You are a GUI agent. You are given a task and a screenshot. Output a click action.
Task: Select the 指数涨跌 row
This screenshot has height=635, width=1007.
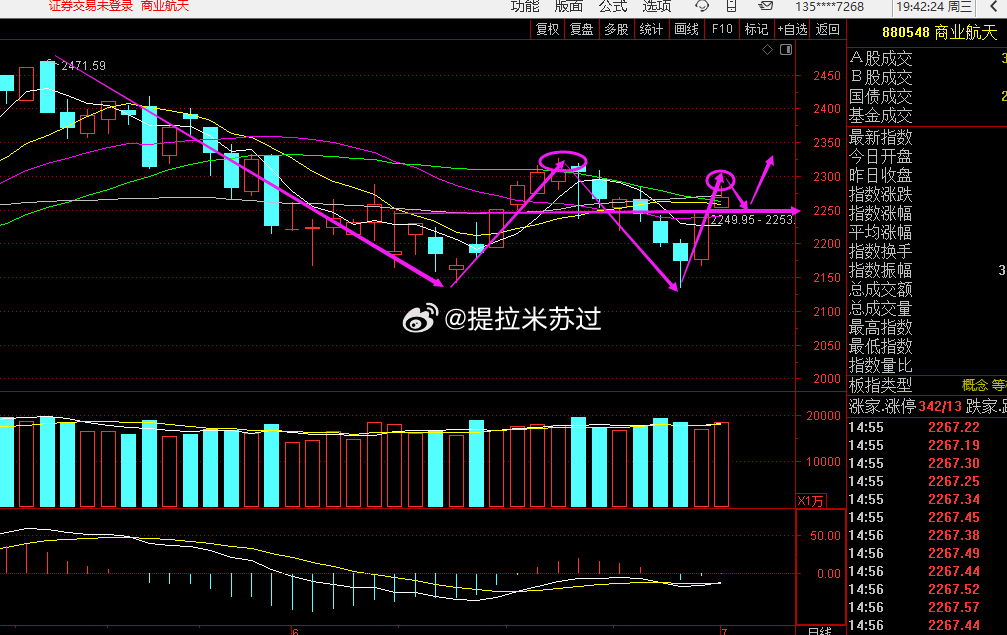[927, 195]
